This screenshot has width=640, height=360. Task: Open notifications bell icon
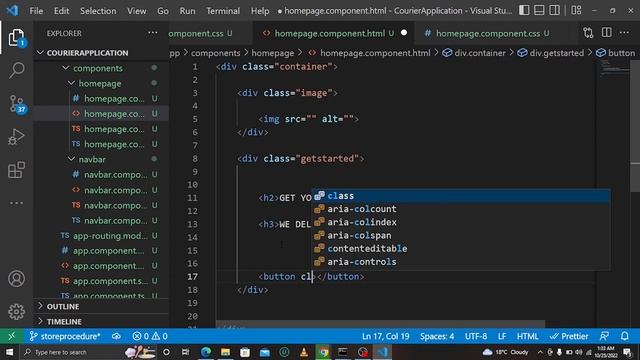pos(625,336)
